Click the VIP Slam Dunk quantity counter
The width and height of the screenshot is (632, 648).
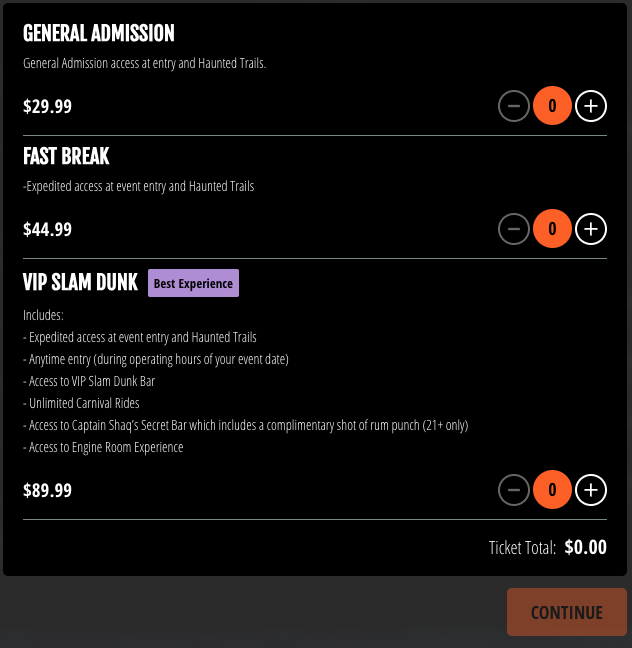552,490
